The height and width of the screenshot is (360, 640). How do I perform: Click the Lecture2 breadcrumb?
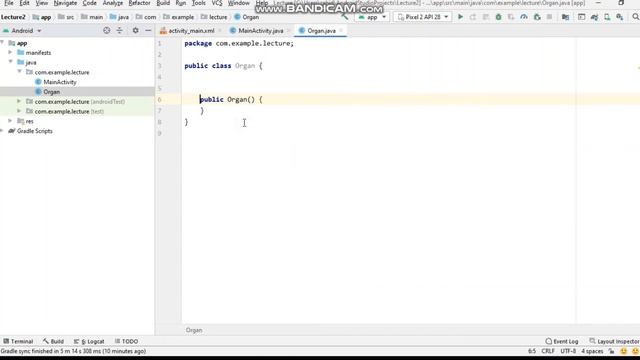[x=13, y=17]
